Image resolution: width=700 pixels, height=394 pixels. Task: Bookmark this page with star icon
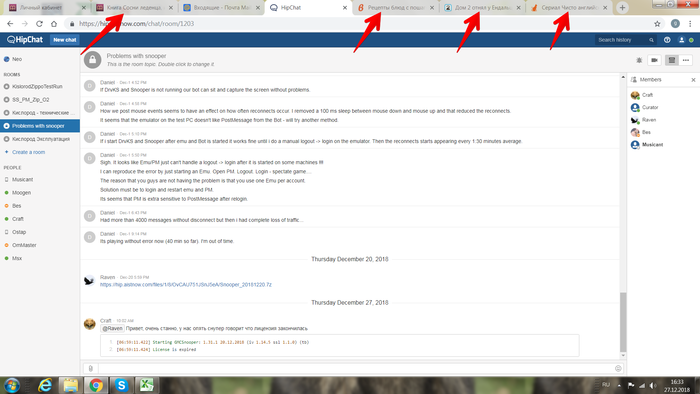[657, 24]
